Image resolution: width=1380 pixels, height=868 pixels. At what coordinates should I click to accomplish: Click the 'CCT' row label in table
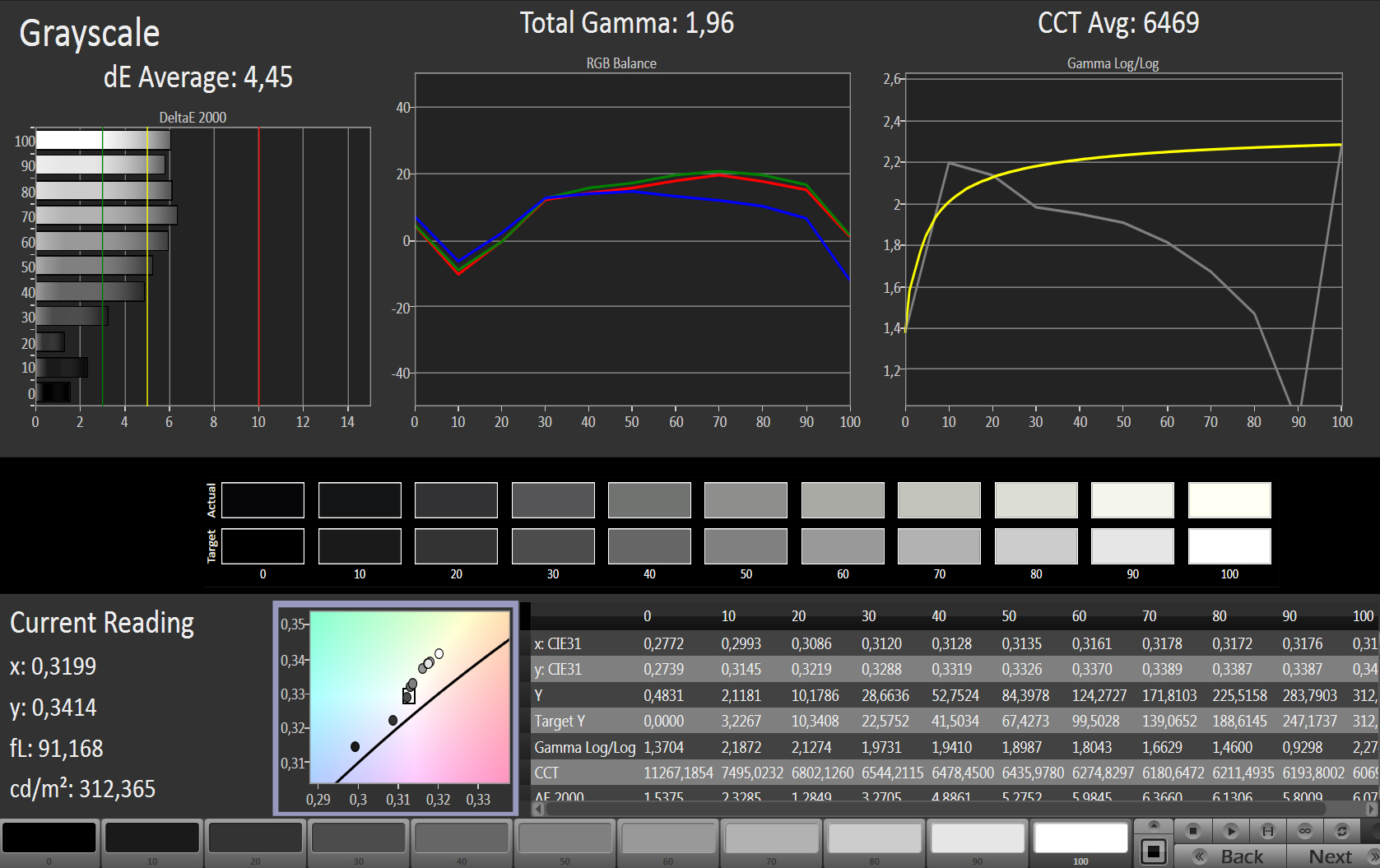[546, 773]
